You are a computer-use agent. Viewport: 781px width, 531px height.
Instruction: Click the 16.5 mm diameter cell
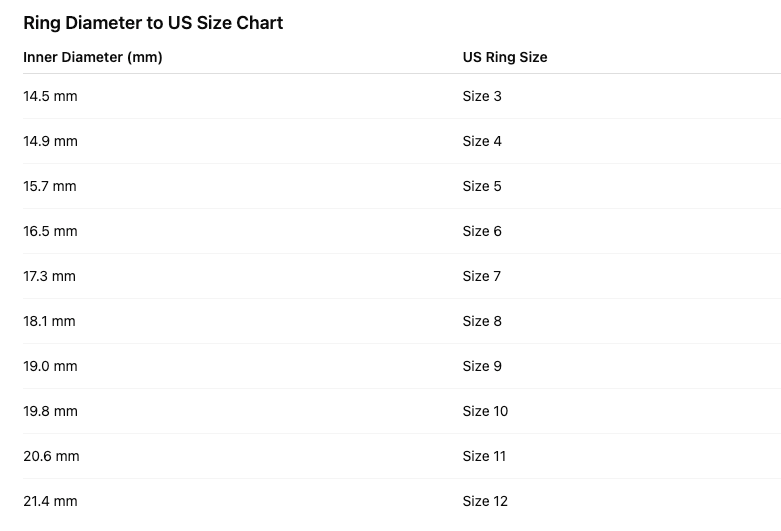tap(50, 231)
